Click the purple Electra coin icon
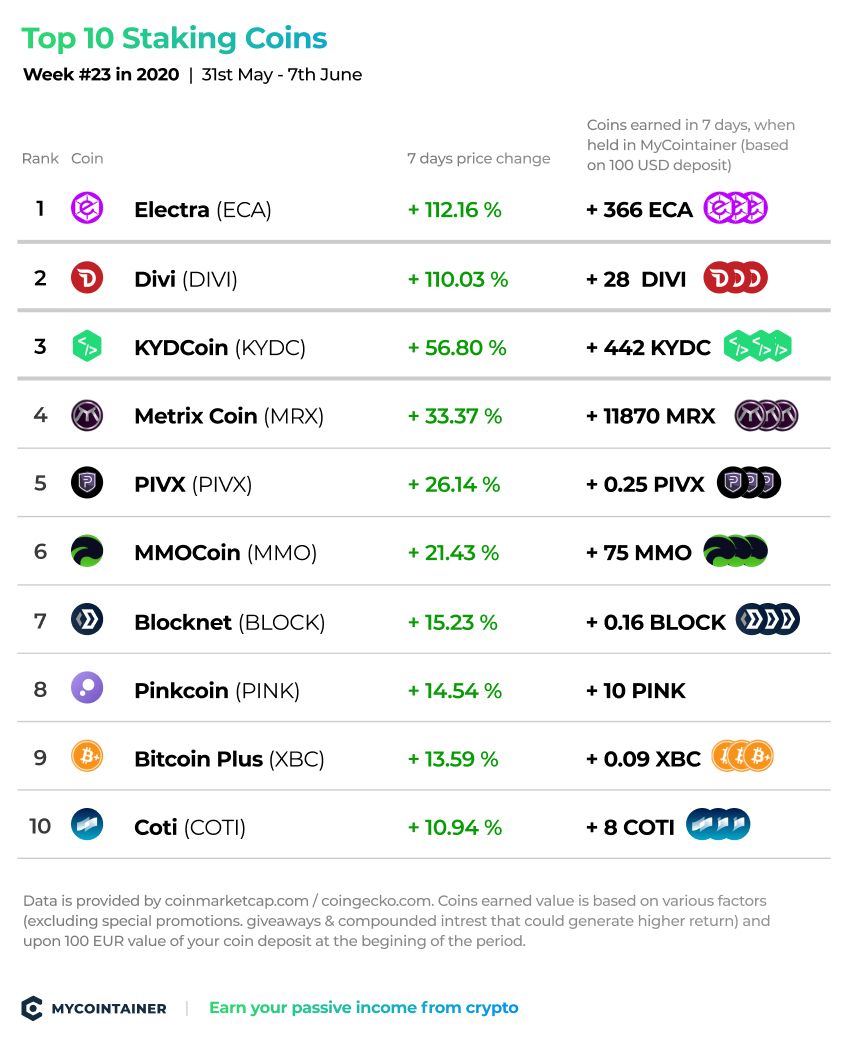 pyautogui.click(x=87, y=208)
